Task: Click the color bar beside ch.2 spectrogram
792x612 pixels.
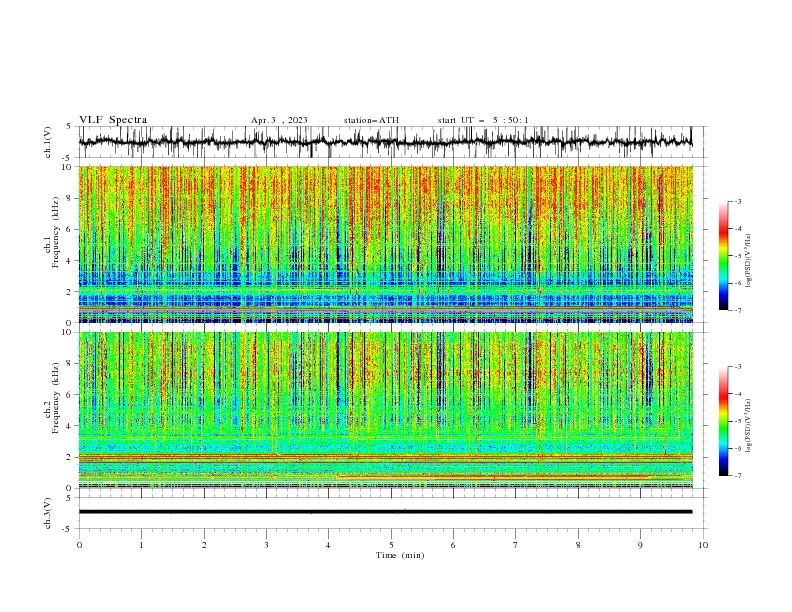Action: 723,421
